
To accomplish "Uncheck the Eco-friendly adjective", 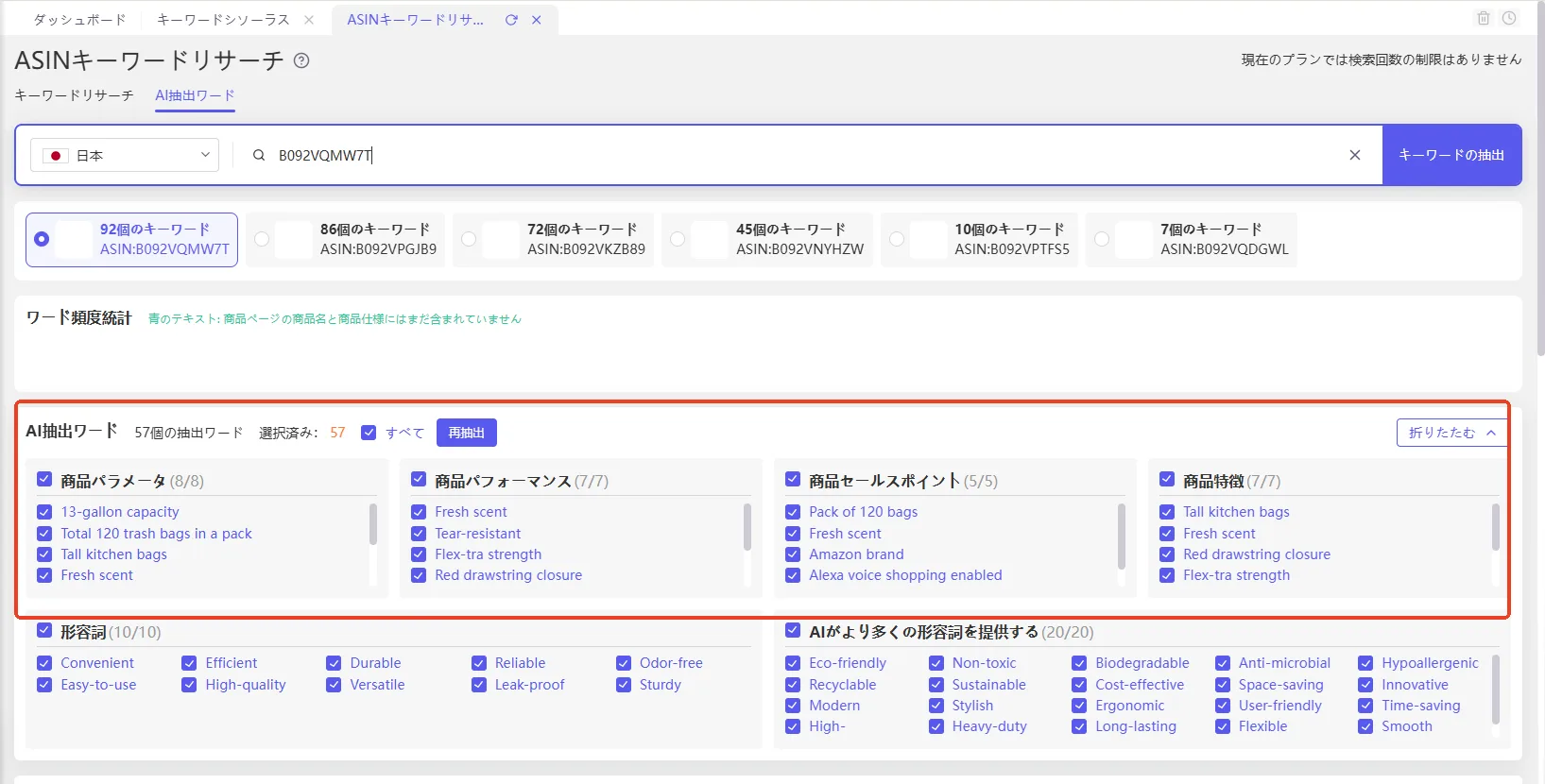I will point(793,663).
